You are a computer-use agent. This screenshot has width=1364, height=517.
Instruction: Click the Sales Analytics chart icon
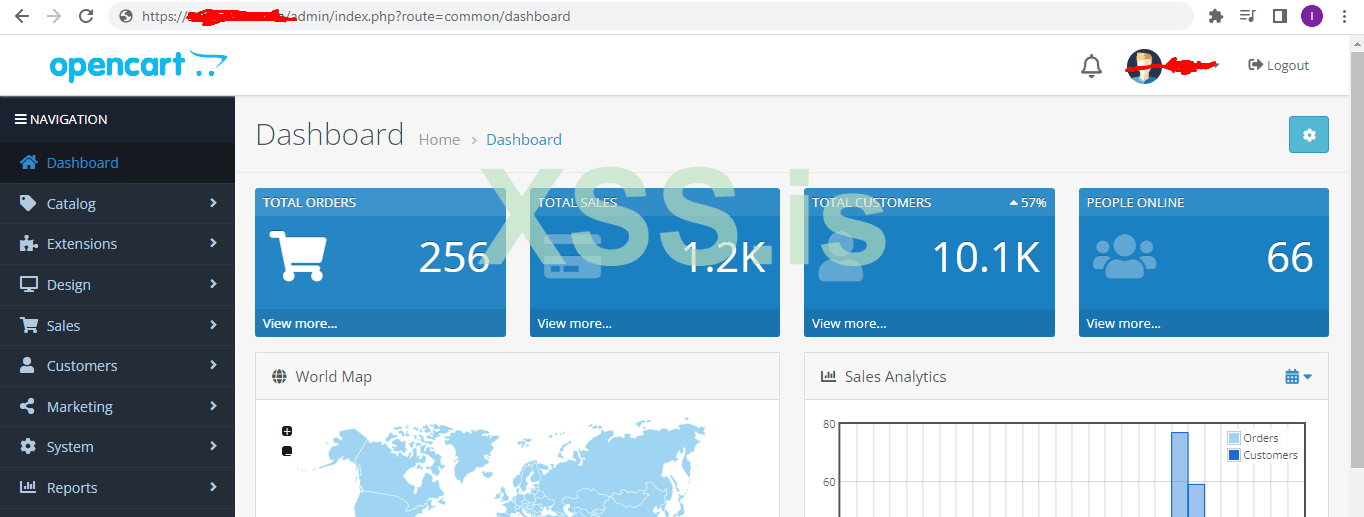828,377
